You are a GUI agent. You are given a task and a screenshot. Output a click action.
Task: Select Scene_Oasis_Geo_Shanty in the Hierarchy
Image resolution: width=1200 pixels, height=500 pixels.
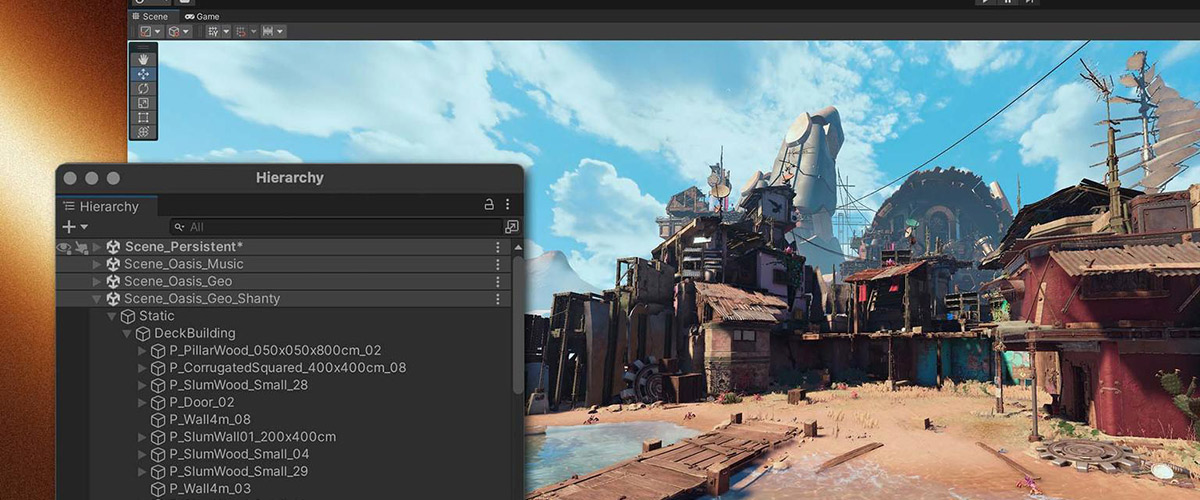(202, 299)
